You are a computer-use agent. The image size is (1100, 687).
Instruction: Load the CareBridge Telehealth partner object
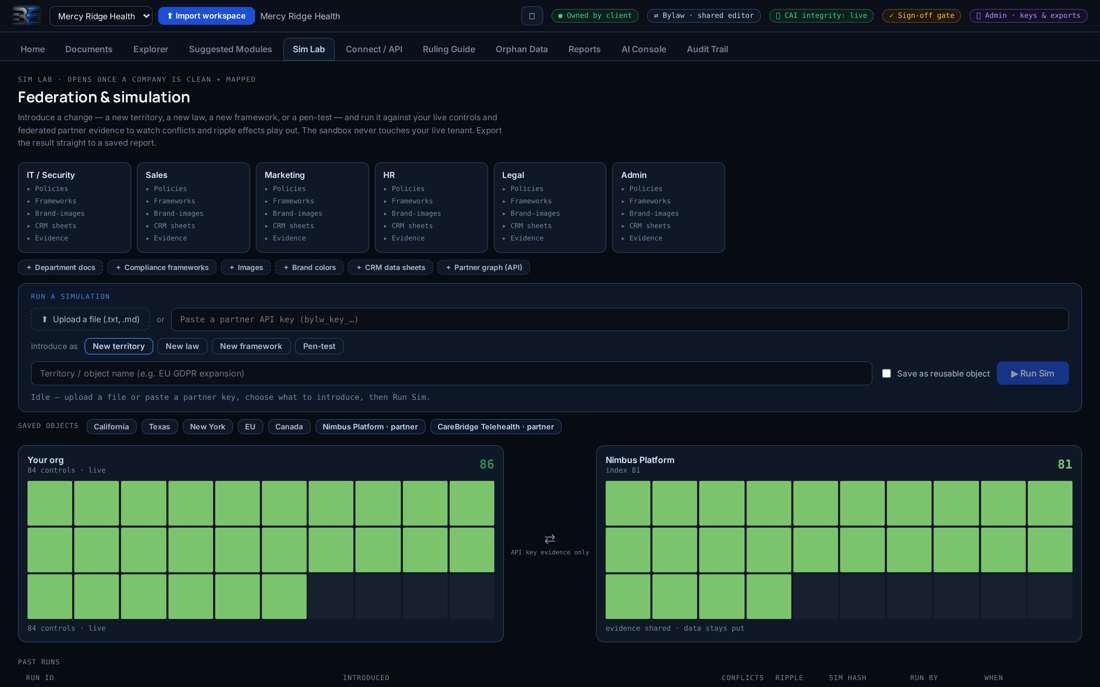point(495,427)
